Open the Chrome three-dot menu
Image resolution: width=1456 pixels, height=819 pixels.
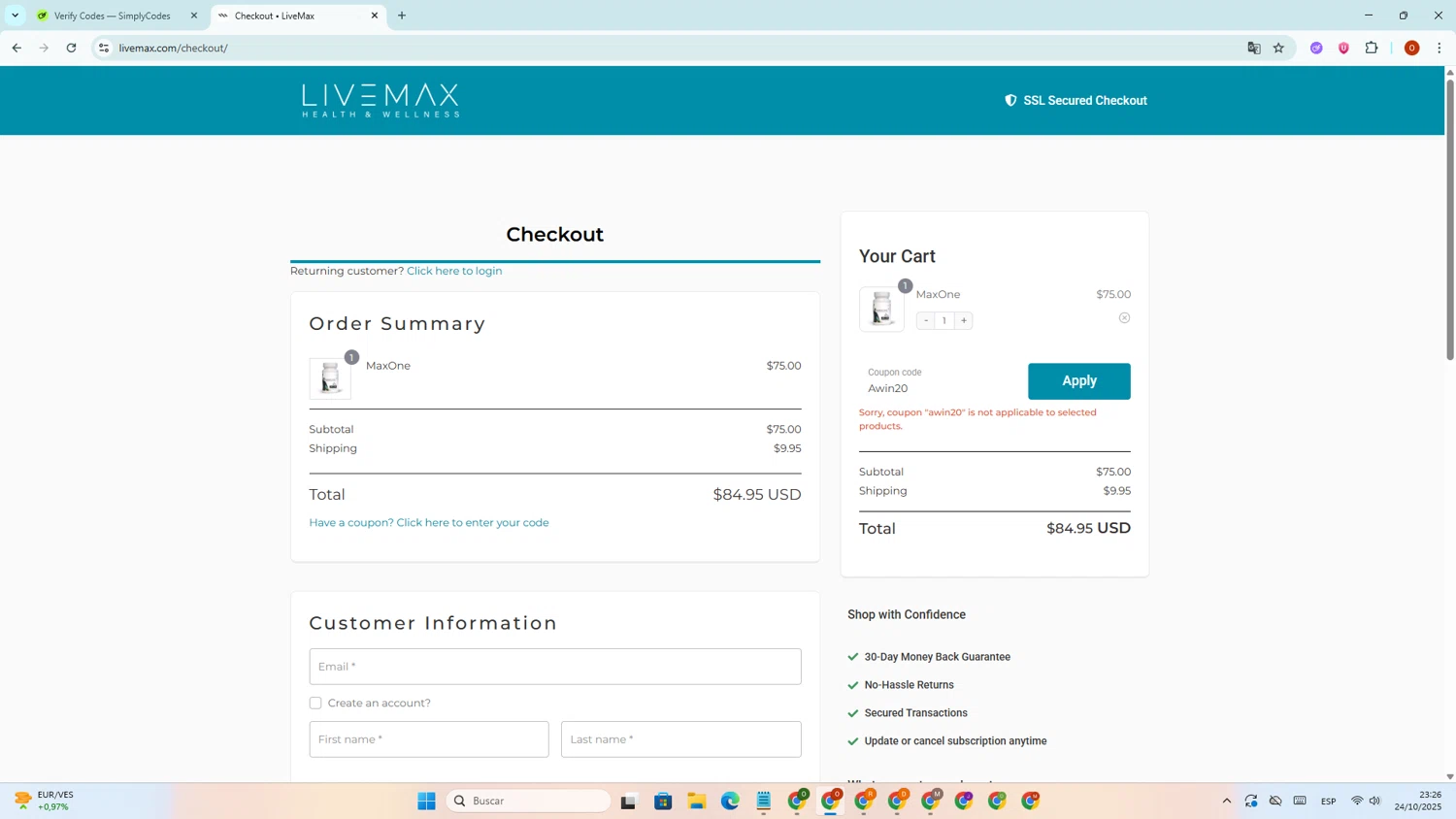tap(1439, 48)
